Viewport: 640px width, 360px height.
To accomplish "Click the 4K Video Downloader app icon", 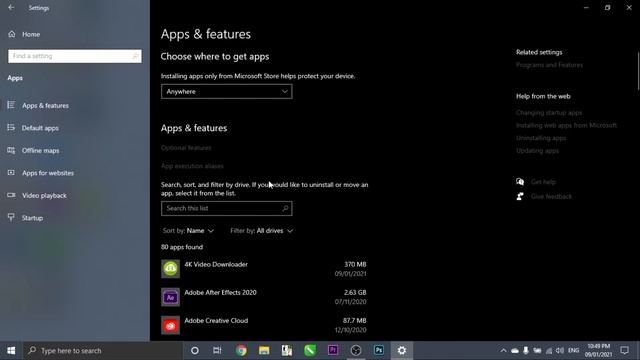I will click(170, 269).
